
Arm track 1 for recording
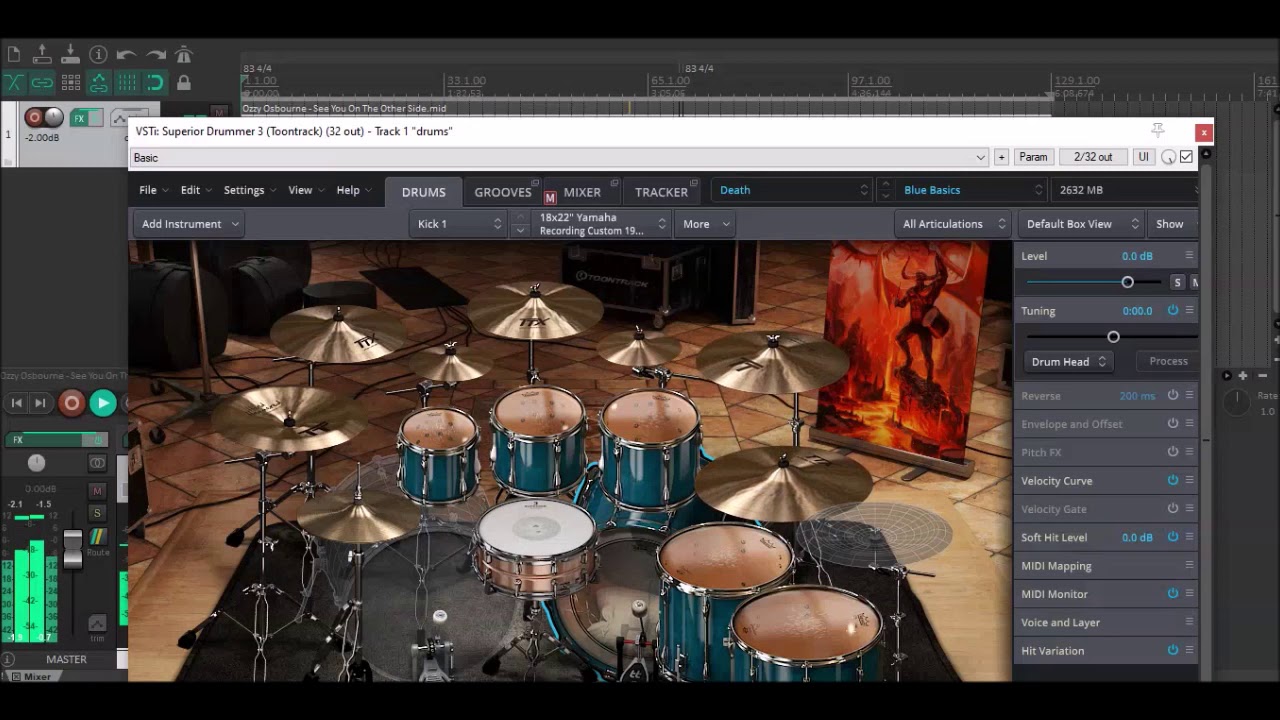34,117
